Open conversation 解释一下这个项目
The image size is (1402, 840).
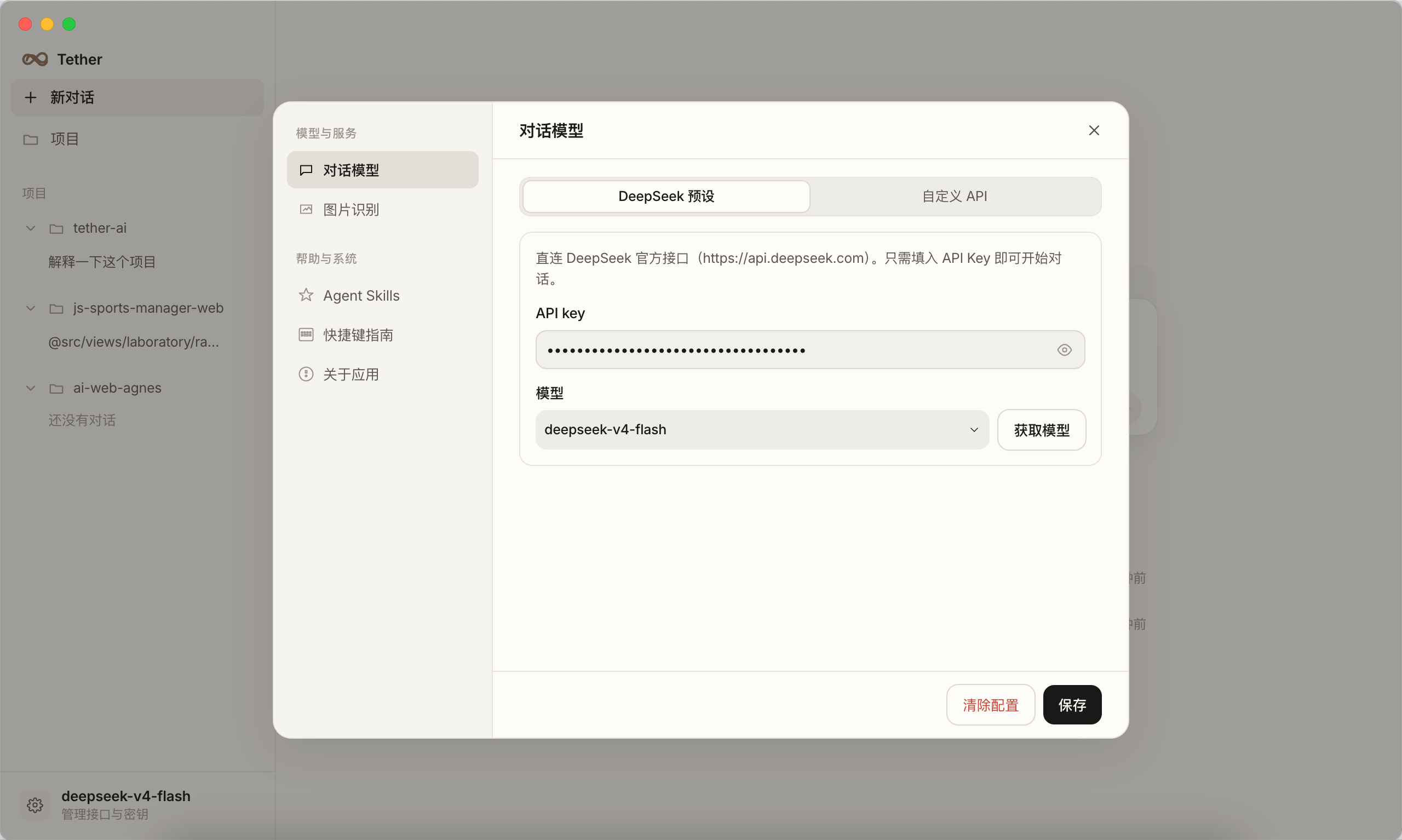point(102,262)
